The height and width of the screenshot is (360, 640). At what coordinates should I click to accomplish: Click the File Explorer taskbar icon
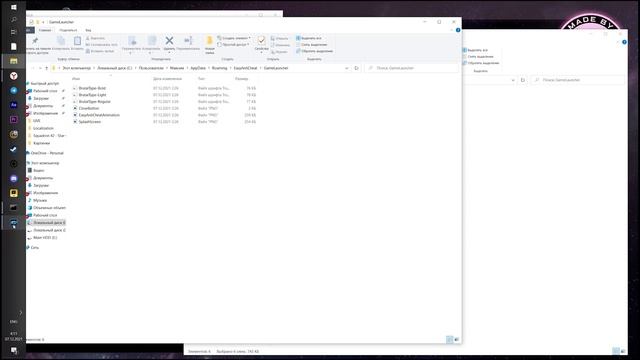[13, 61]
